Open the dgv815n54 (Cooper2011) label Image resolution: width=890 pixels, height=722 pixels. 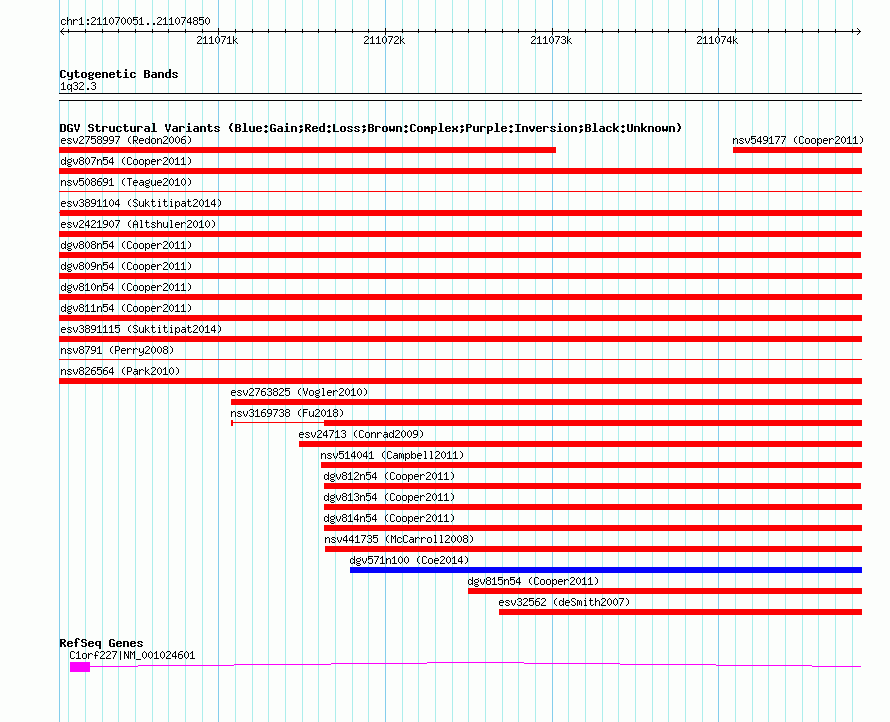[533, 581]
